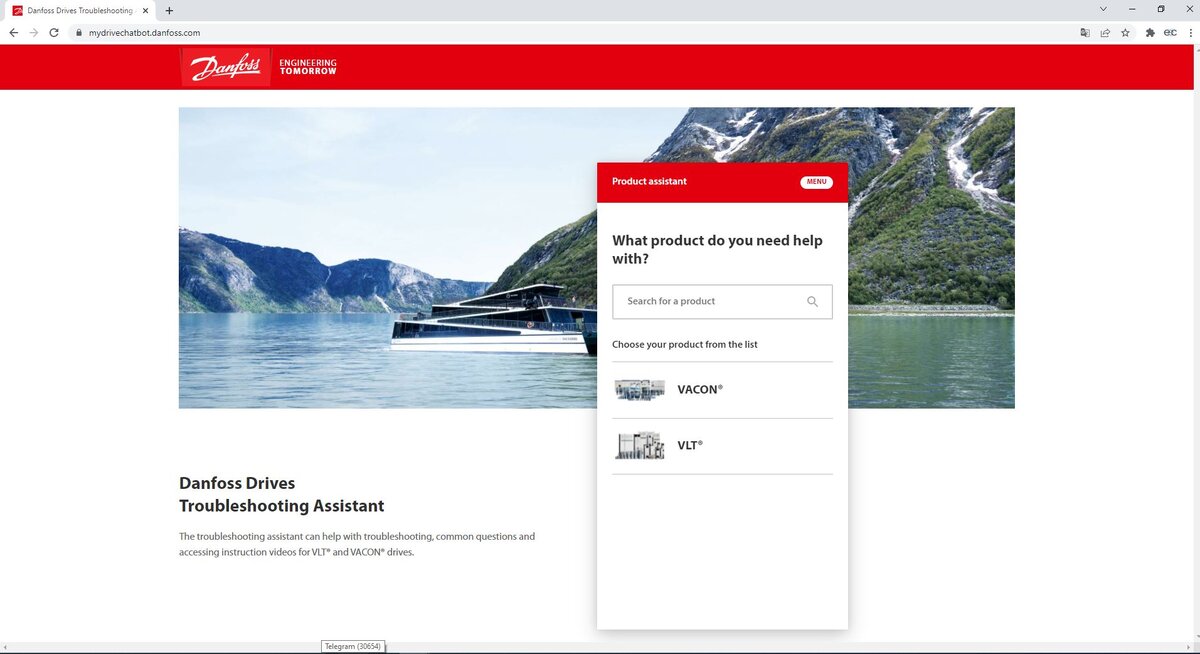Viewport: 1200px width, 654px height.
Task: Click the horizontal scrollbar left arrow
Action: click(x=6, y=648)
